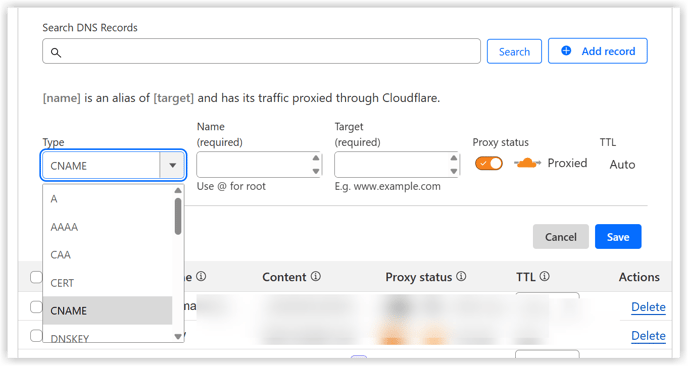Open the Type dropdown arrow showing CNAME

click(x=172, y=165)
